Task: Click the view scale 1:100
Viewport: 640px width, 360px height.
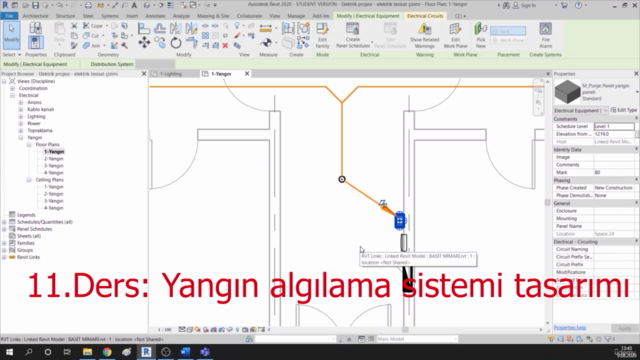Action: tap(164, 330)
